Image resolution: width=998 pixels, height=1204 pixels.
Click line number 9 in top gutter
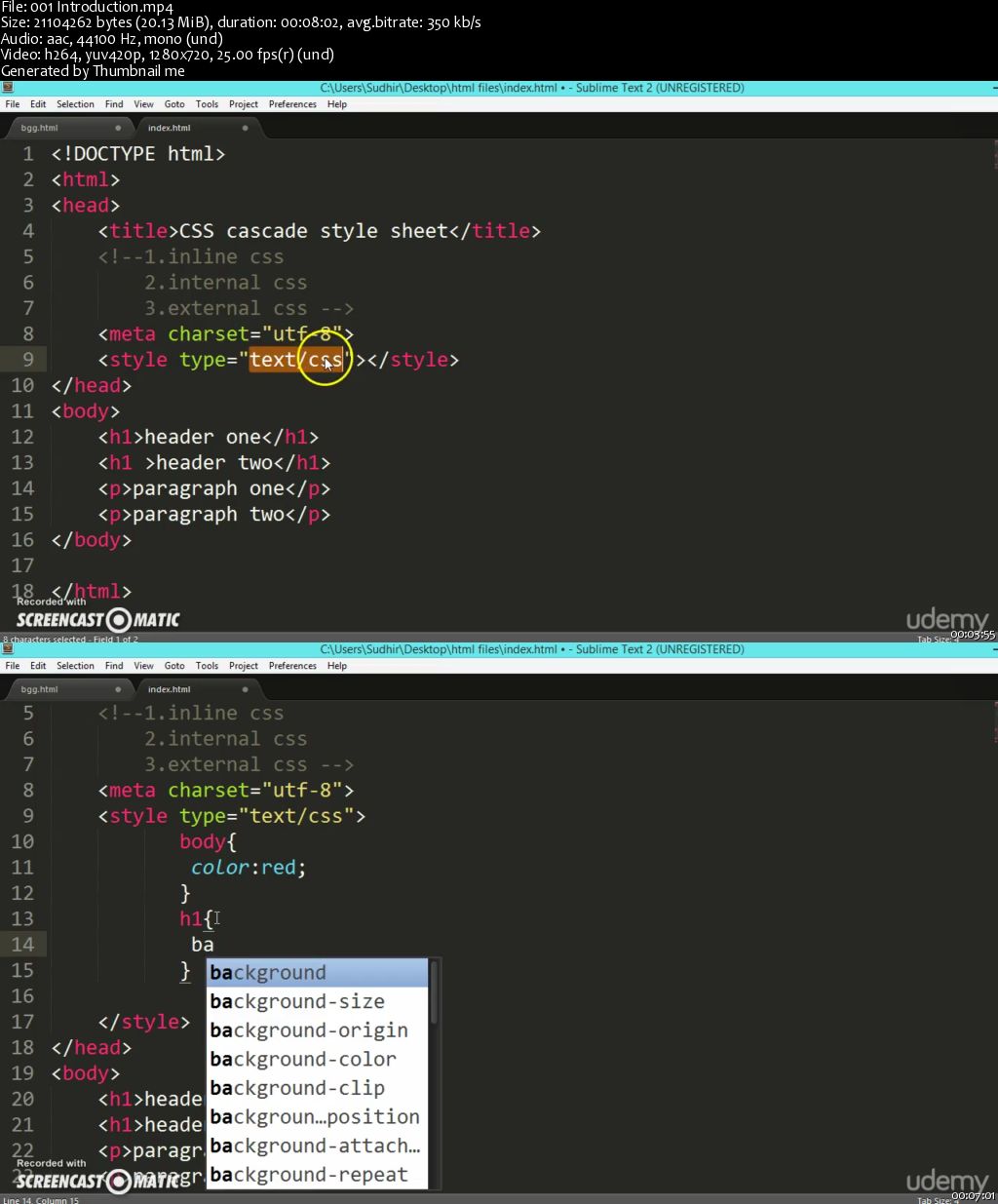(28, 360)
